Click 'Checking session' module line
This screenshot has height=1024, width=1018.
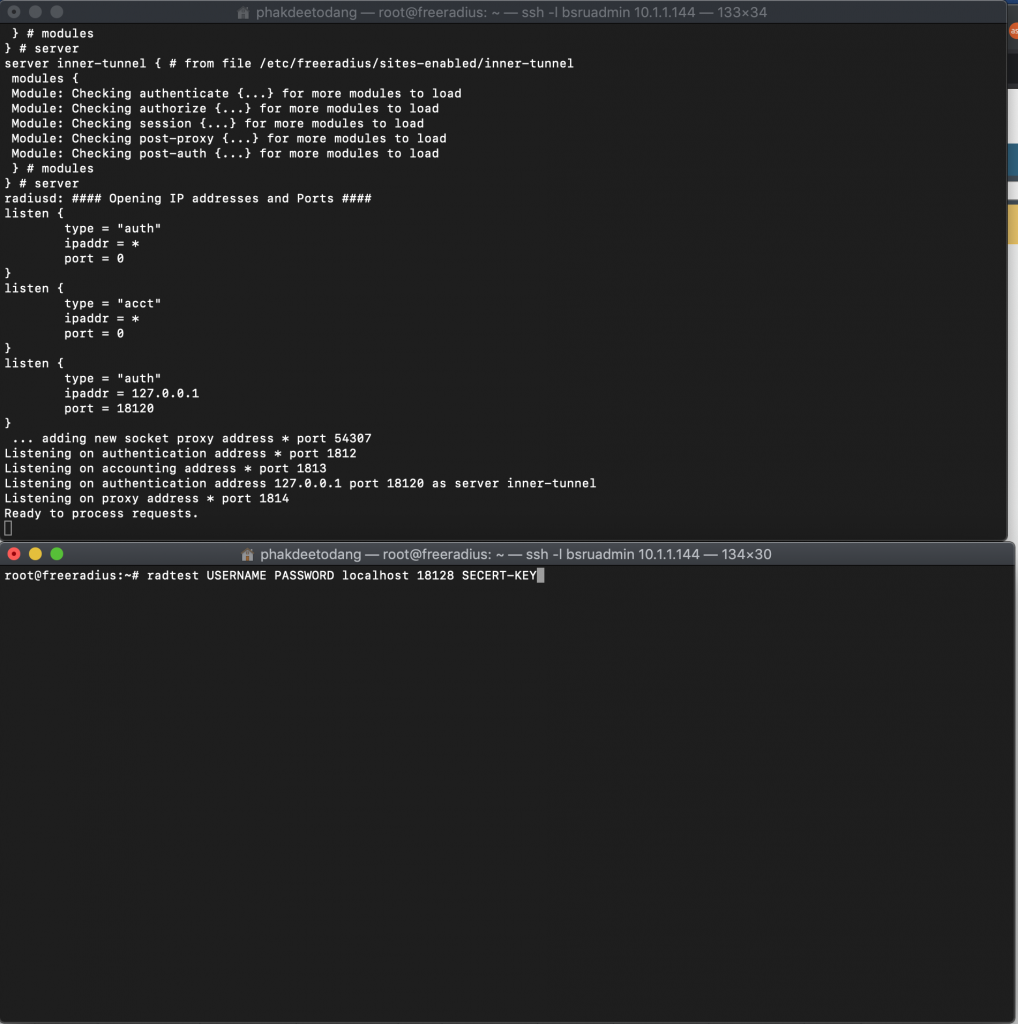tap(217, 123)
